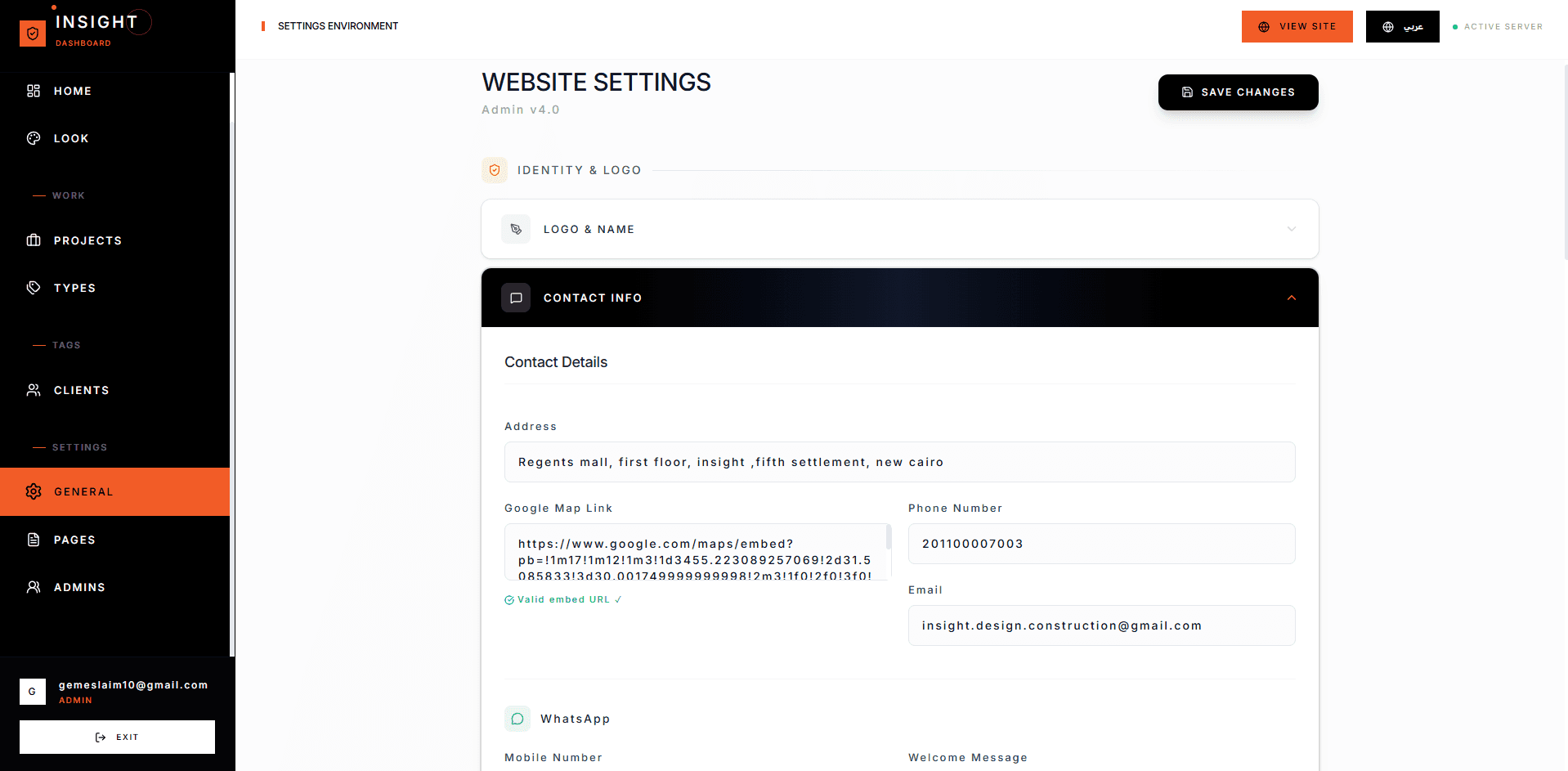Click the 'Valid embed URL ✓' text
Viewport: 1568px width, 771px height.
[569, 600]
